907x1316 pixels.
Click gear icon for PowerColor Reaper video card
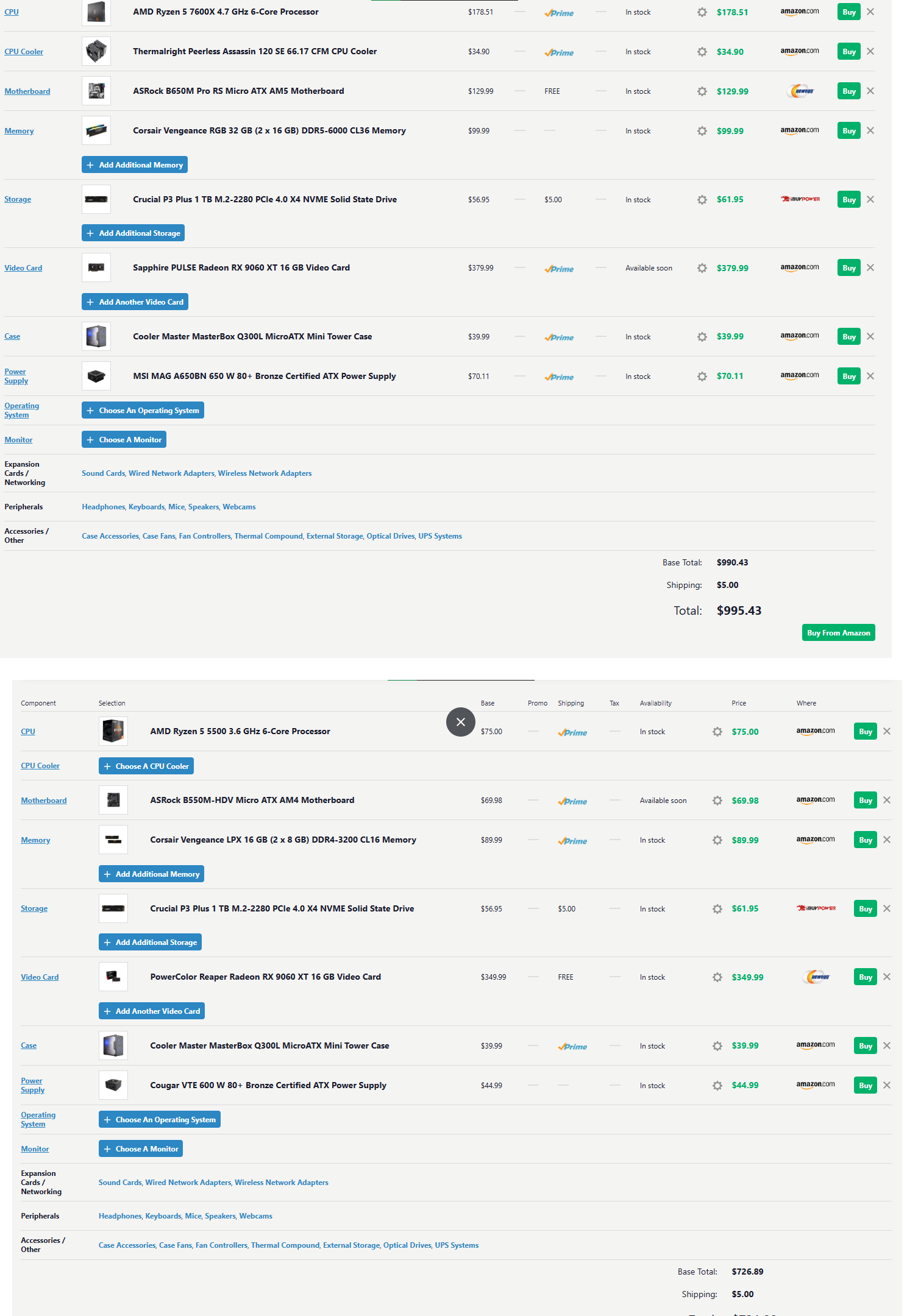pos(717,977)
